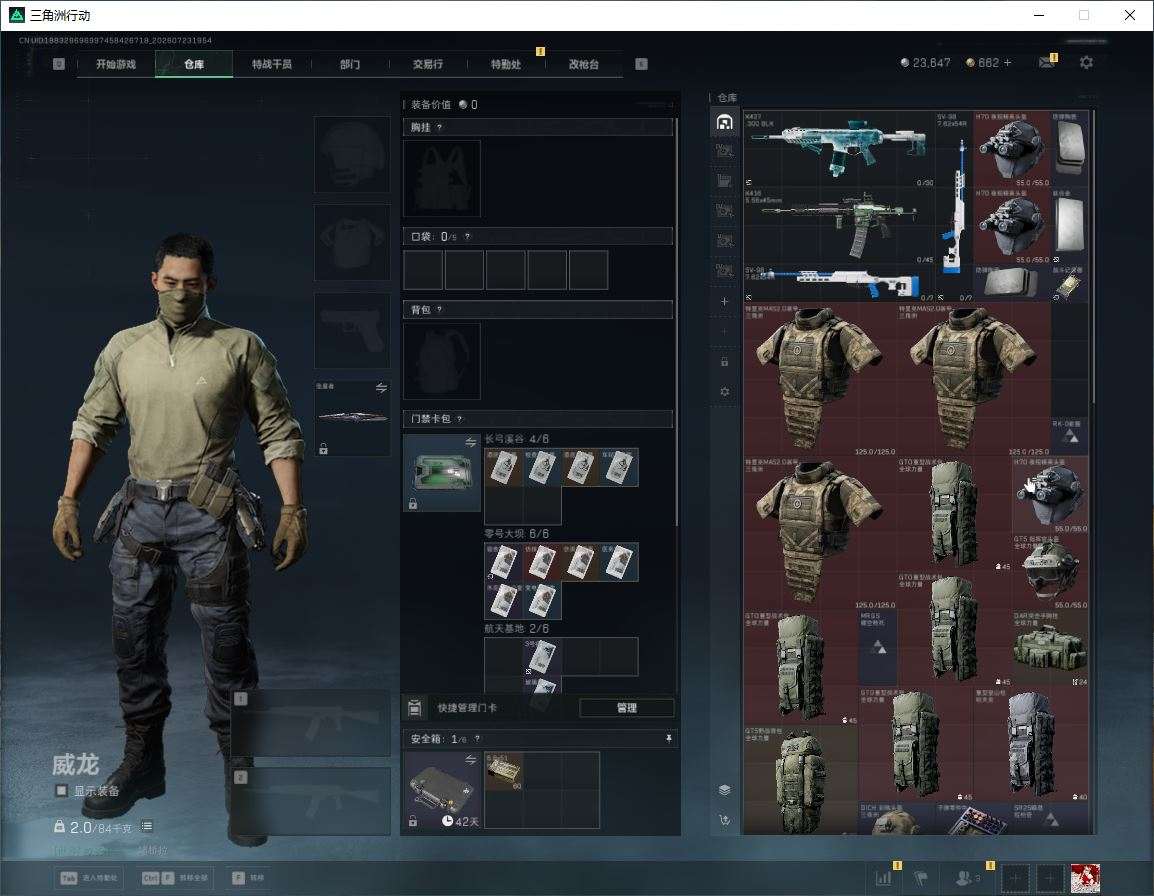This screenshot has height=896, width=1154.
Task: Click the empty 胸挂 chest rig slot
Action: (442, 178)
